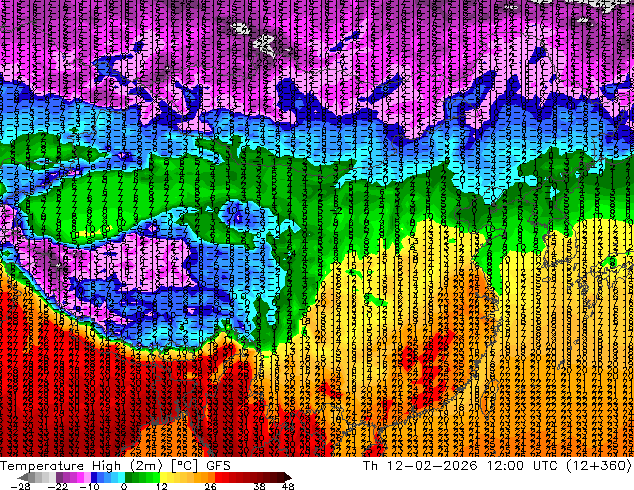The height and width of the screenshot is (490, 634).
Task: Click the gray left arrow end of color scale
Action: click(x=22, y=477)
